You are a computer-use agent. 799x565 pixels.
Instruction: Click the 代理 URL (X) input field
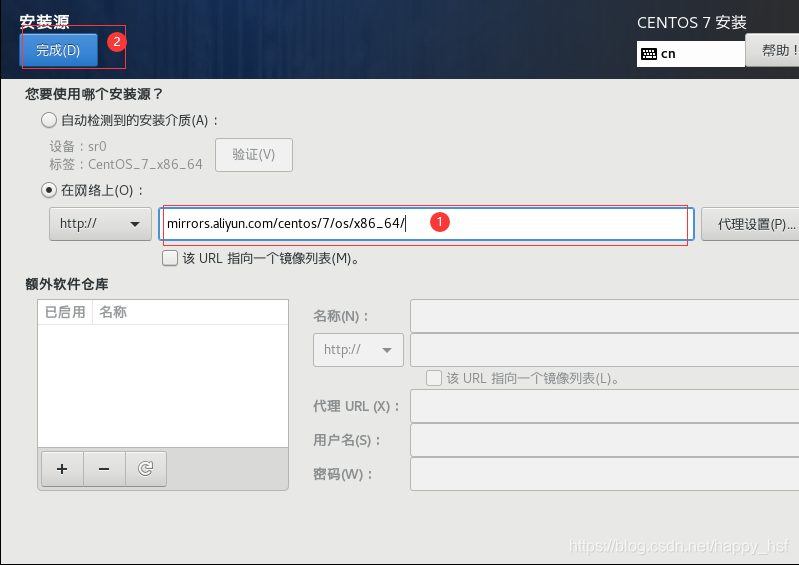click(604, 406)
